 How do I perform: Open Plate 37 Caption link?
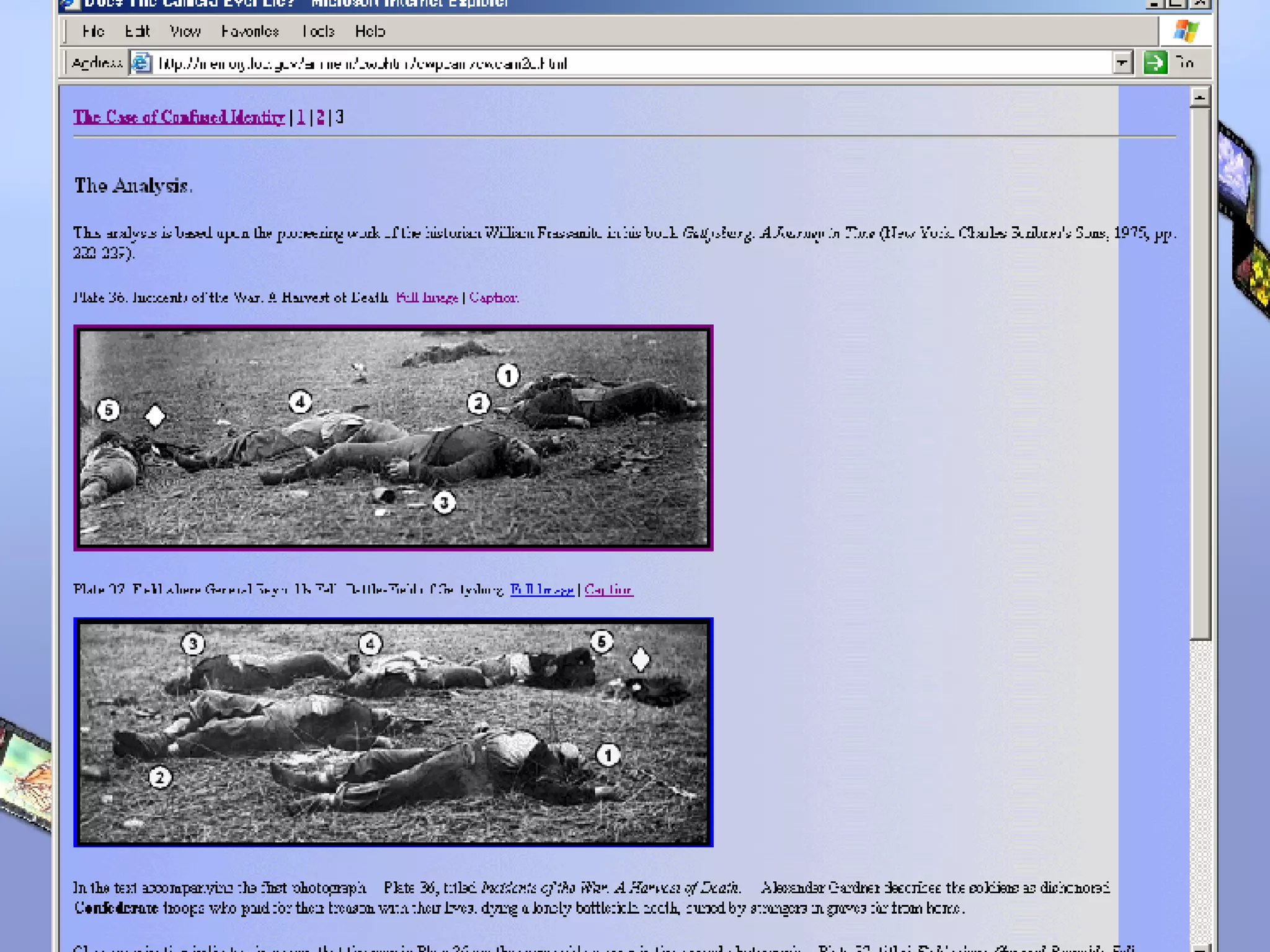click(x=608, y=589)
